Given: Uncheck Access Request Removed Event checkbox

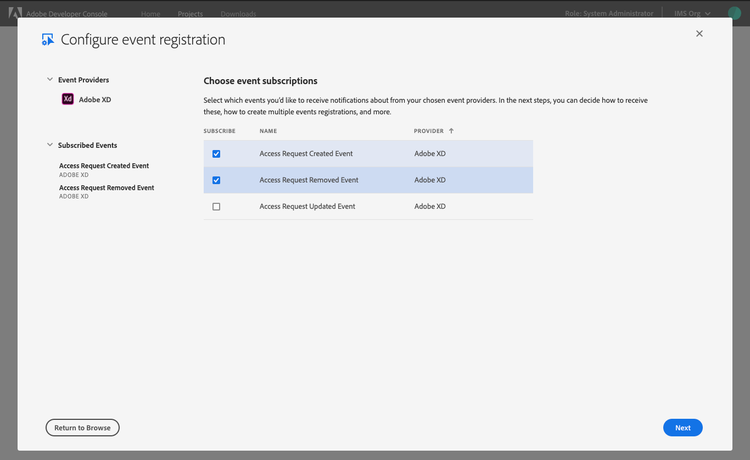Looking at the screenshot, I should click(216, 180).
